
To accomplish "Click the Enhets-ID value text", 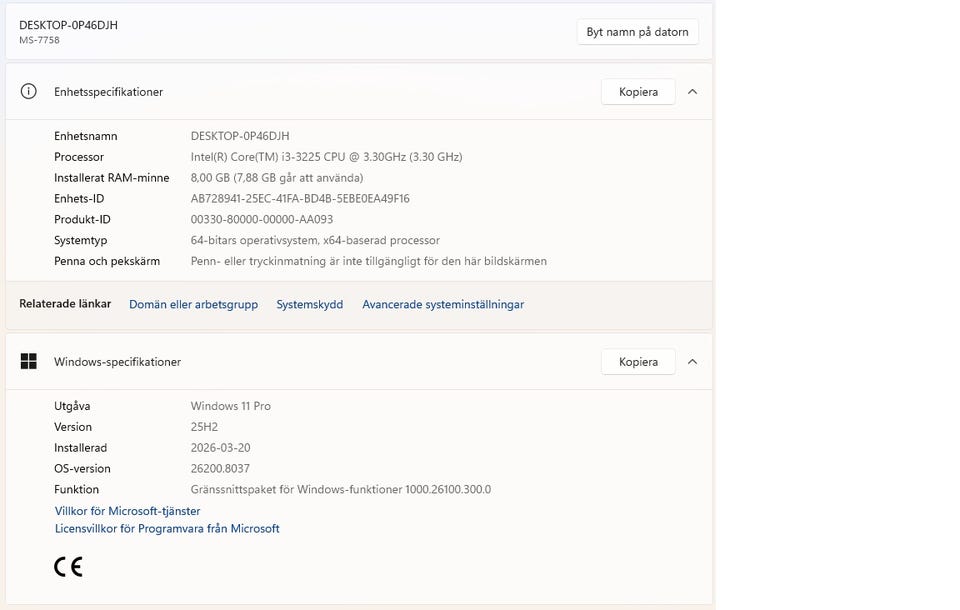I will click(x=300, y=199).
